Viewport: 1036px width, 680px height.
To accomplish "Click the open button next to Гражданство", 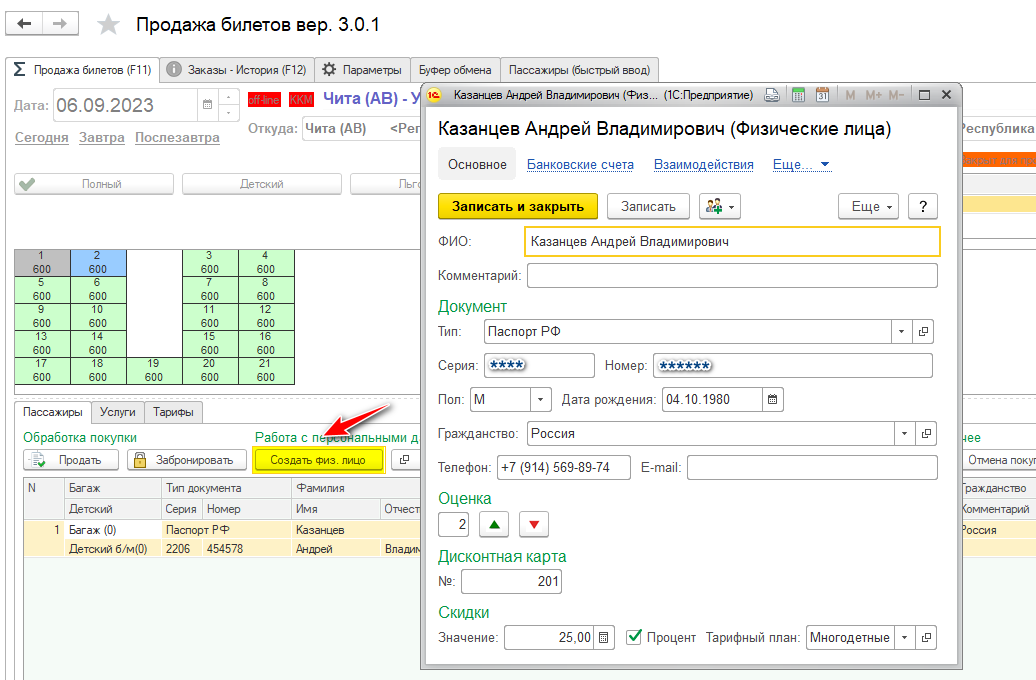I will coord(925,434).
